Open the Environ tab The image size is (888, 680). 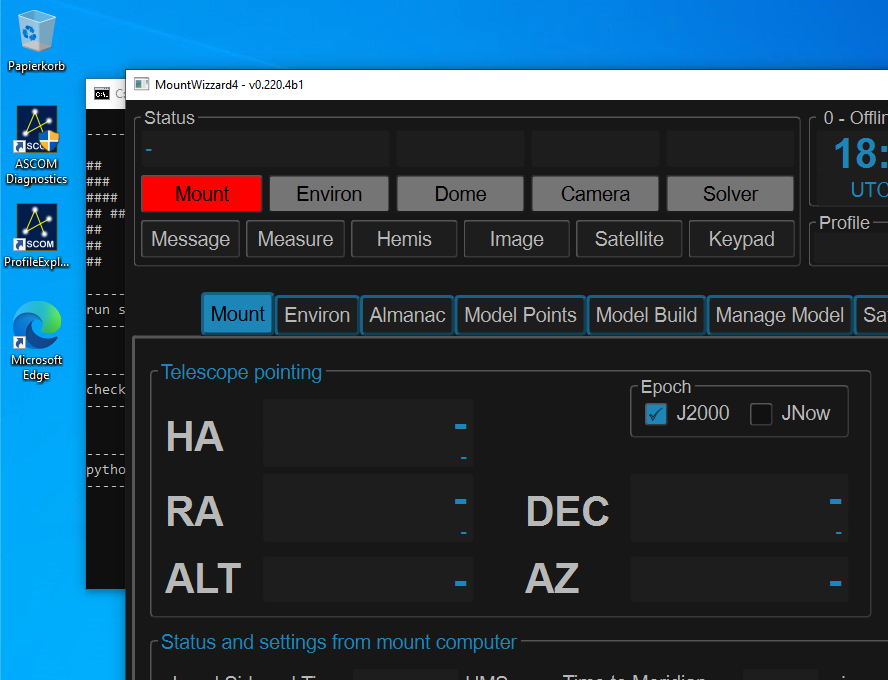pos(317,315)
